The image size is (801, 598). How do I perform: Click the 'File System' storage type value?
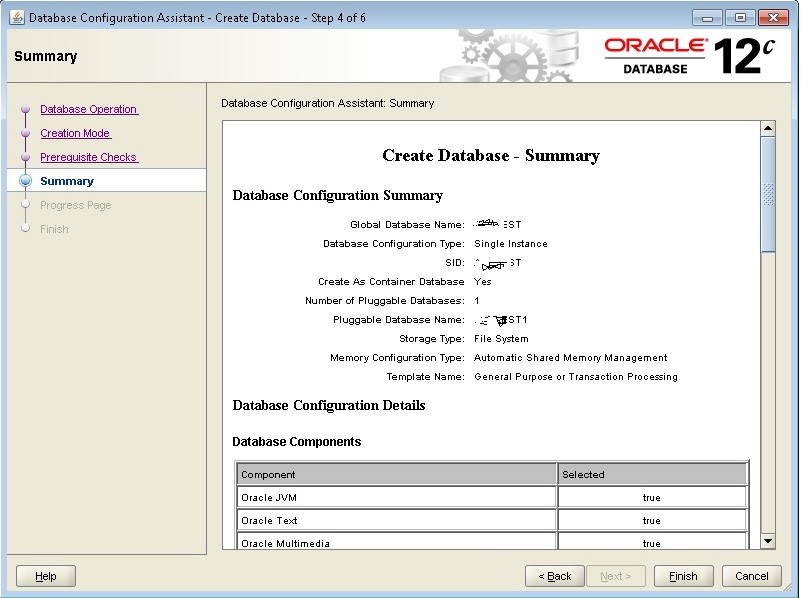click(x=501, y=339)
